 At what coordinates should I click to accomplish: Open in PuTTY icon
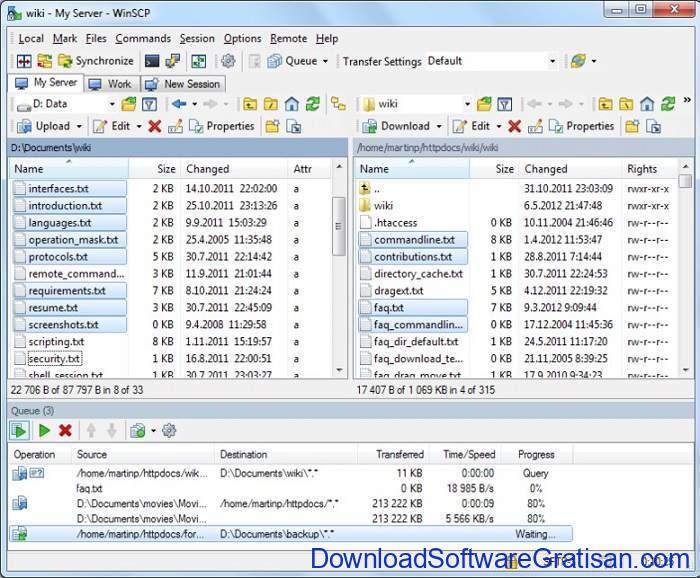172,61
